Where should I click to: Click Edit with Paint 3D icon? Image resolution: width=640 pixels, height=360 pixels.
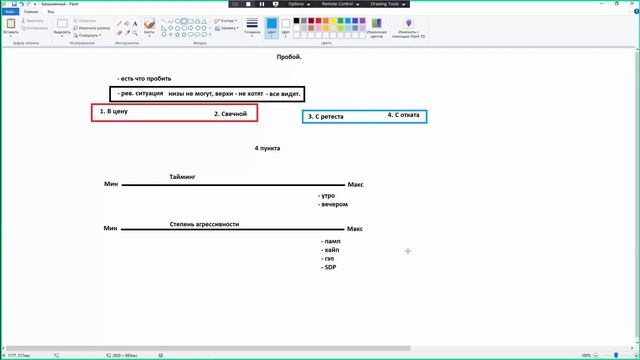click(x=409, y=23)
